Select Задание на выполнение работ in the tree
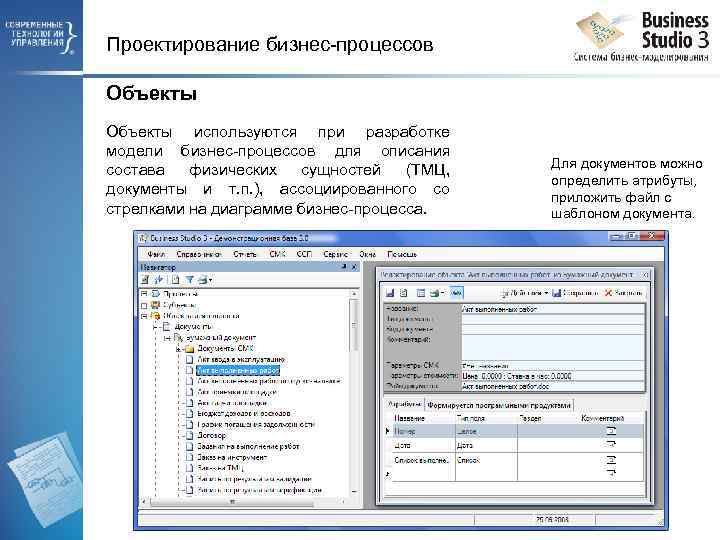 click(248, 446)
